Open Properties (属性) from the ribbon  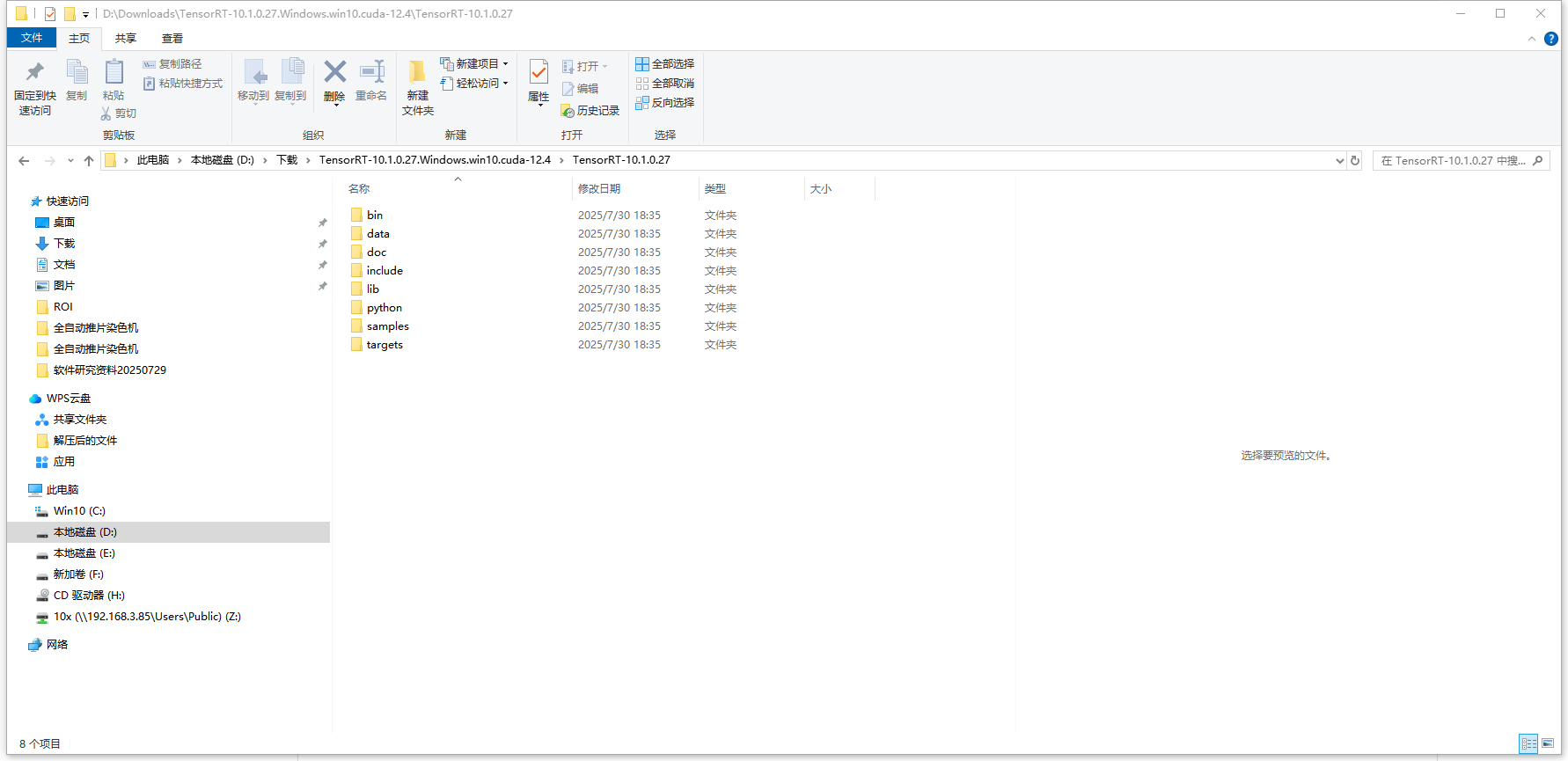click(539, 73)
